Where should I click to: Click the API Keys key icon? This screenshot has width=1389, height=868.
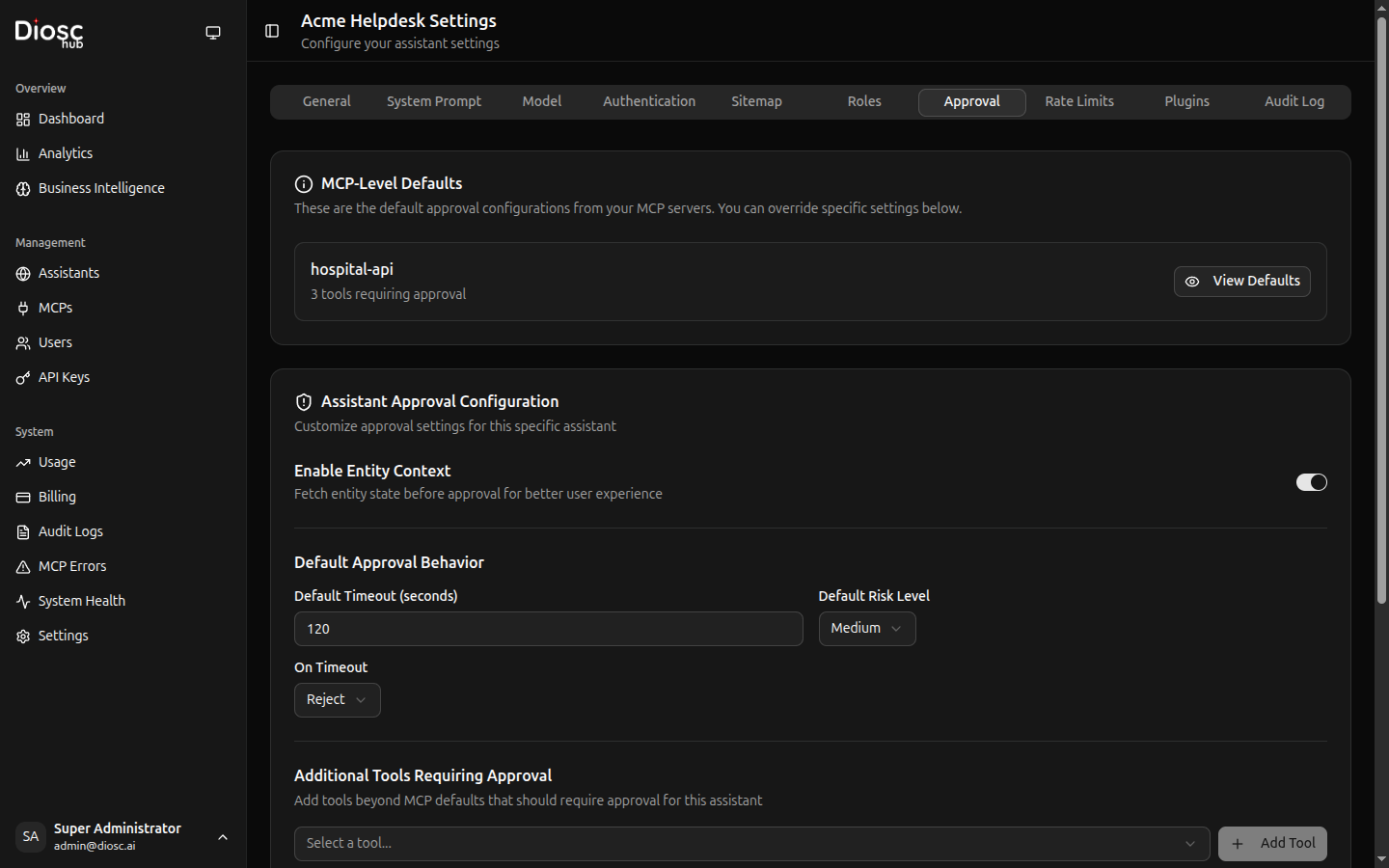[23, 378]
